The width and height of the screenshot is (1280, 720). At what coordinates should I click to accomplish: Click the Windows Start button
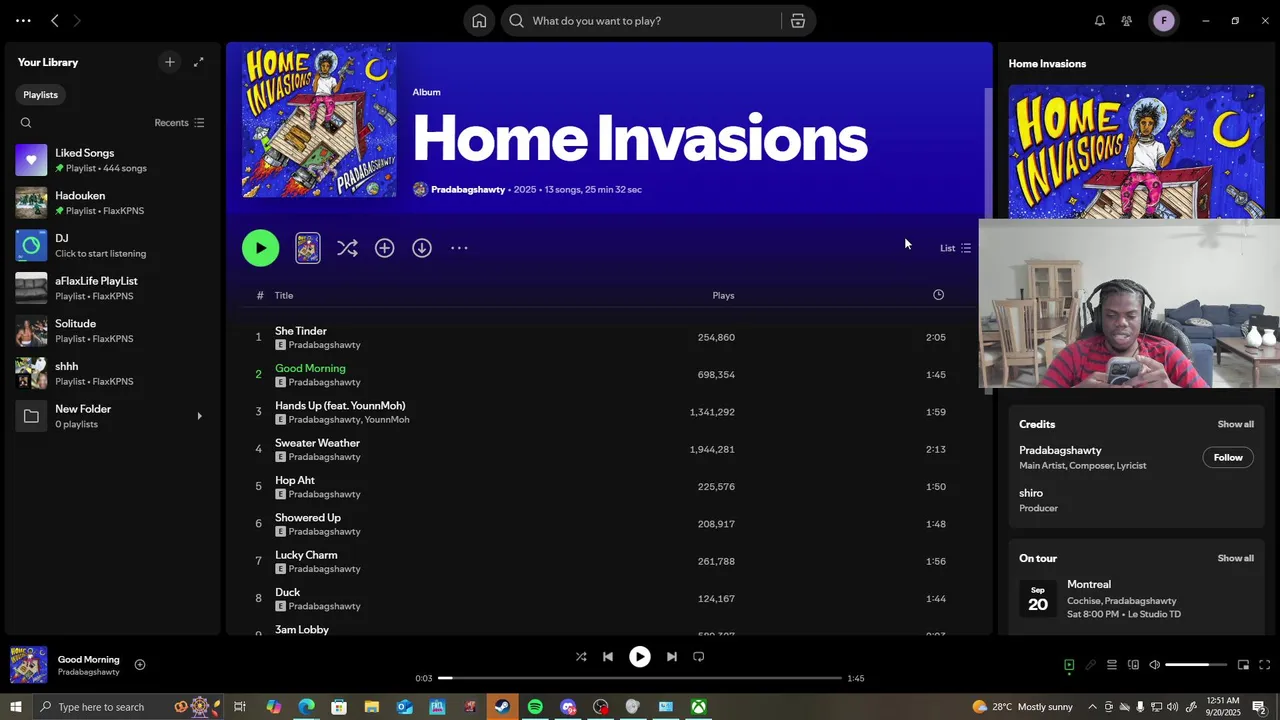(16, 707)
